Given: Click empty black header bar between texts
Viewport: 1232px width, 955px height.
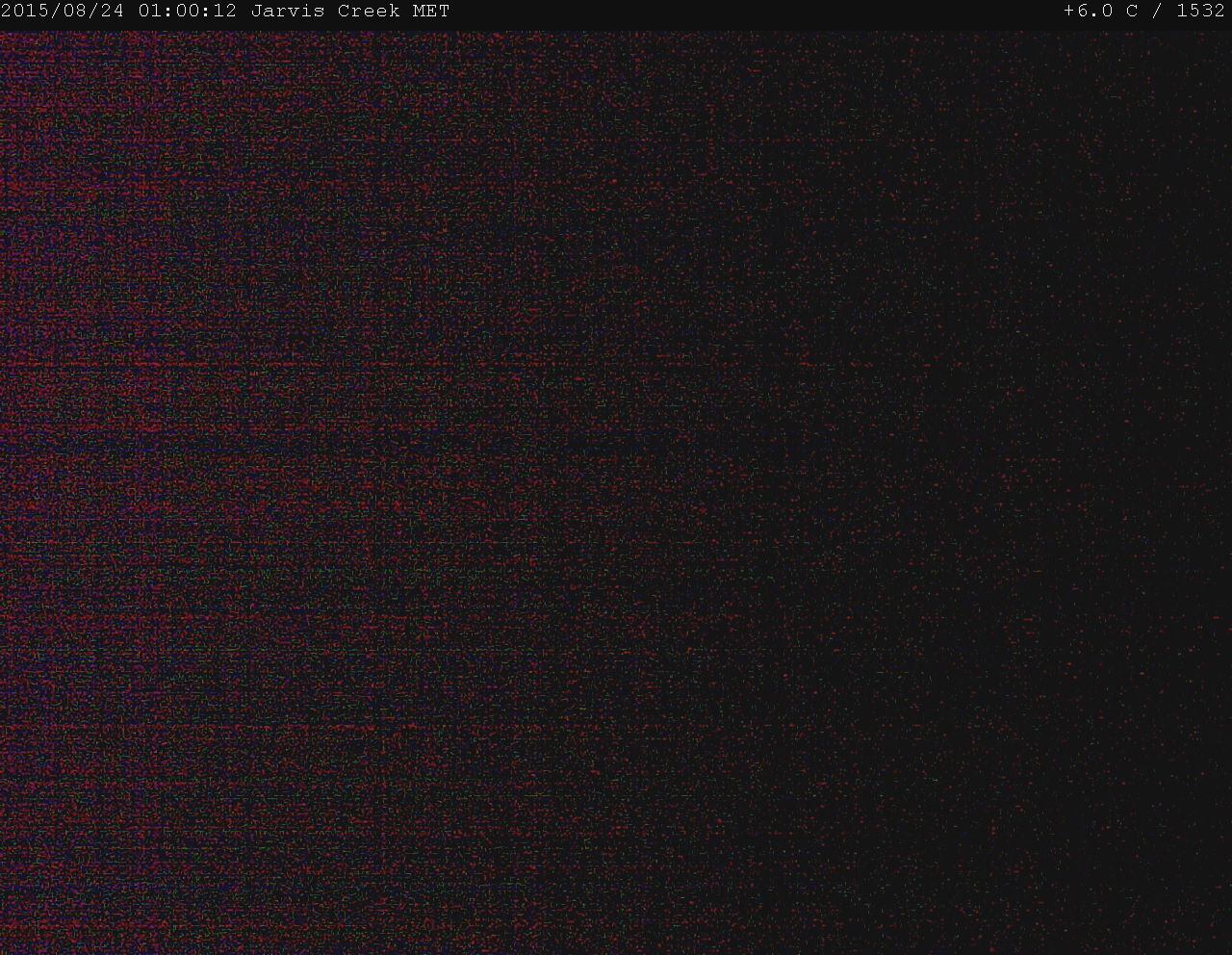Looking at the screenshot, I should click(x=751, y=12).
